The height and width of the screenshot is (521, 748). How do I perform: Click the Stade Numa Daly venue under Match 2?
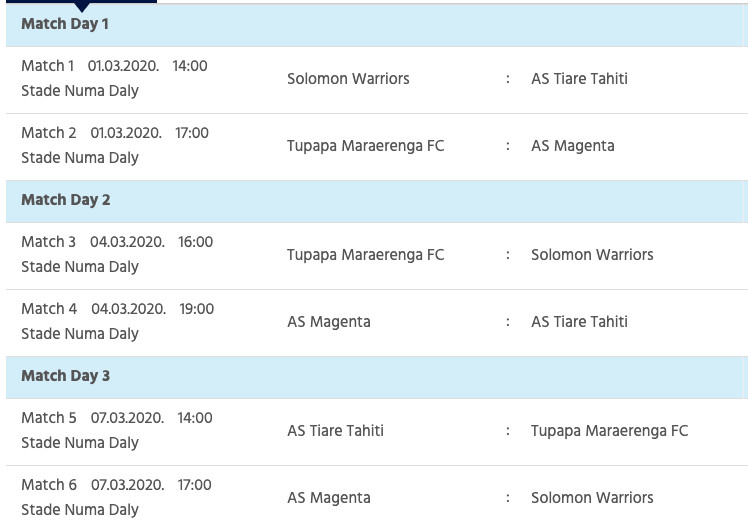tap(80, 158)
